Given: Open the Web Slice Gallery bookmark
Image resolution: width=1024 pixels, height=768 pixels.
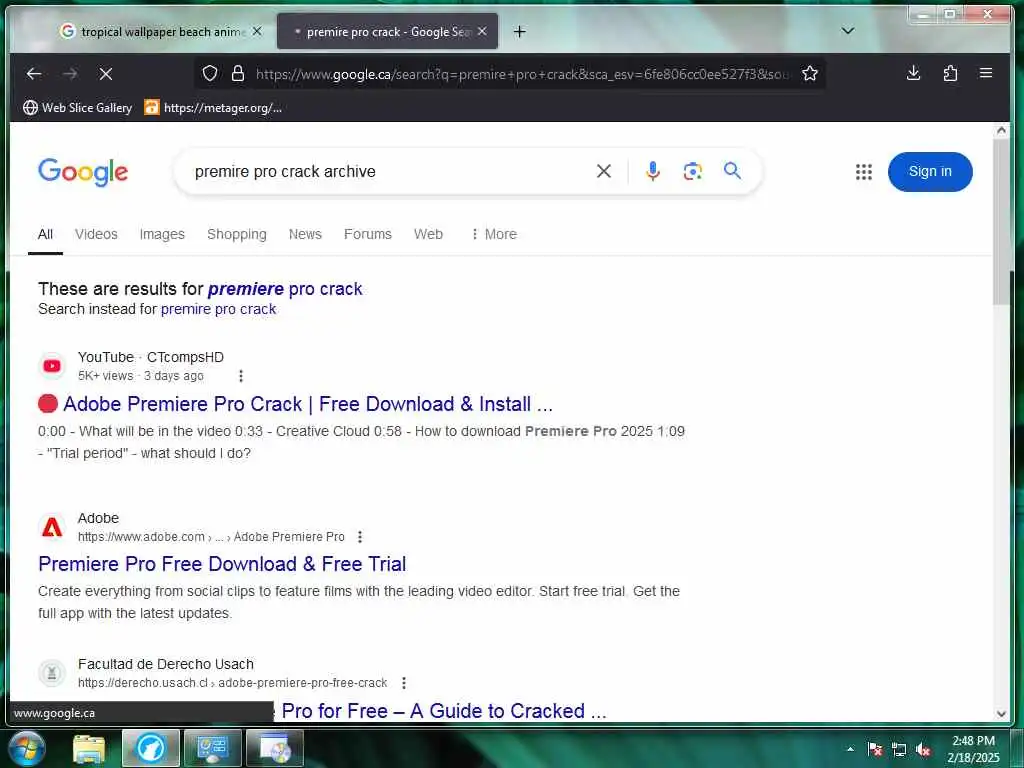Looking at the screenshot, I should (78, 108).
